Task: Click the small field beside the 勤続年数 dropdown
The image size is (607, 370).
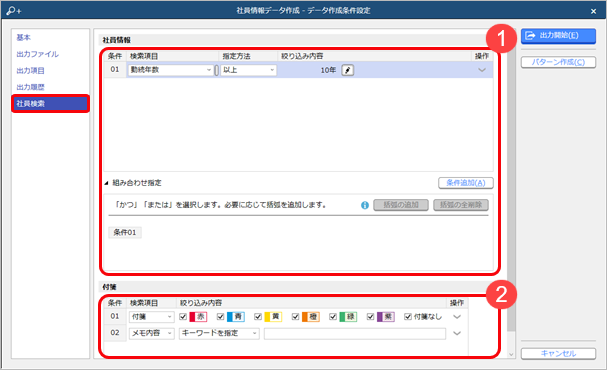Action: point(216,70)
